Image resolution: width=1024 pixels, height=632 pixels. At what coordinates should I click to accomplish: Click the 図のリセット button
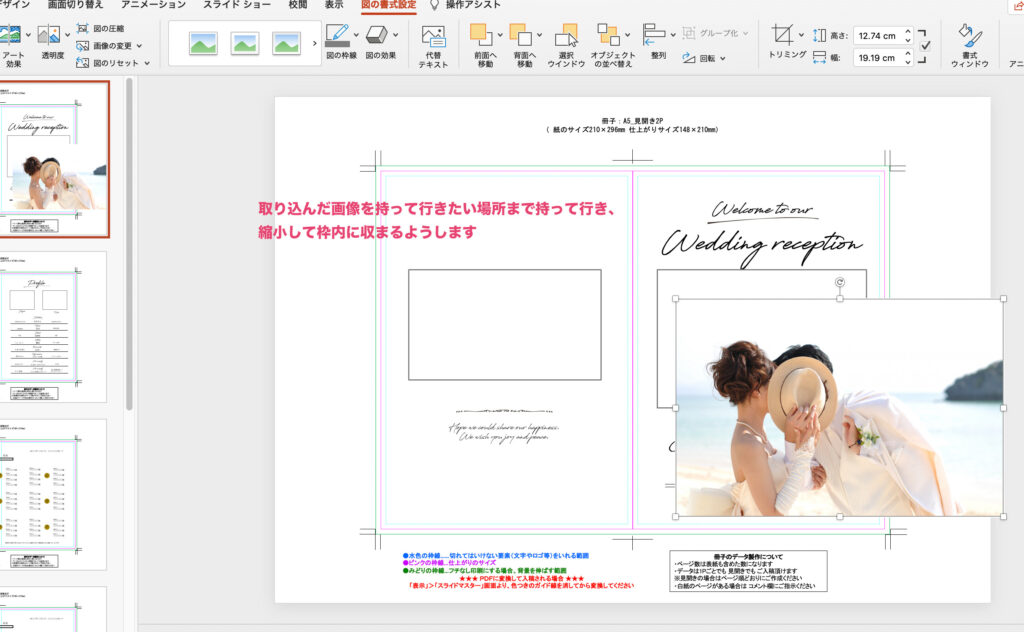(112, 62)
